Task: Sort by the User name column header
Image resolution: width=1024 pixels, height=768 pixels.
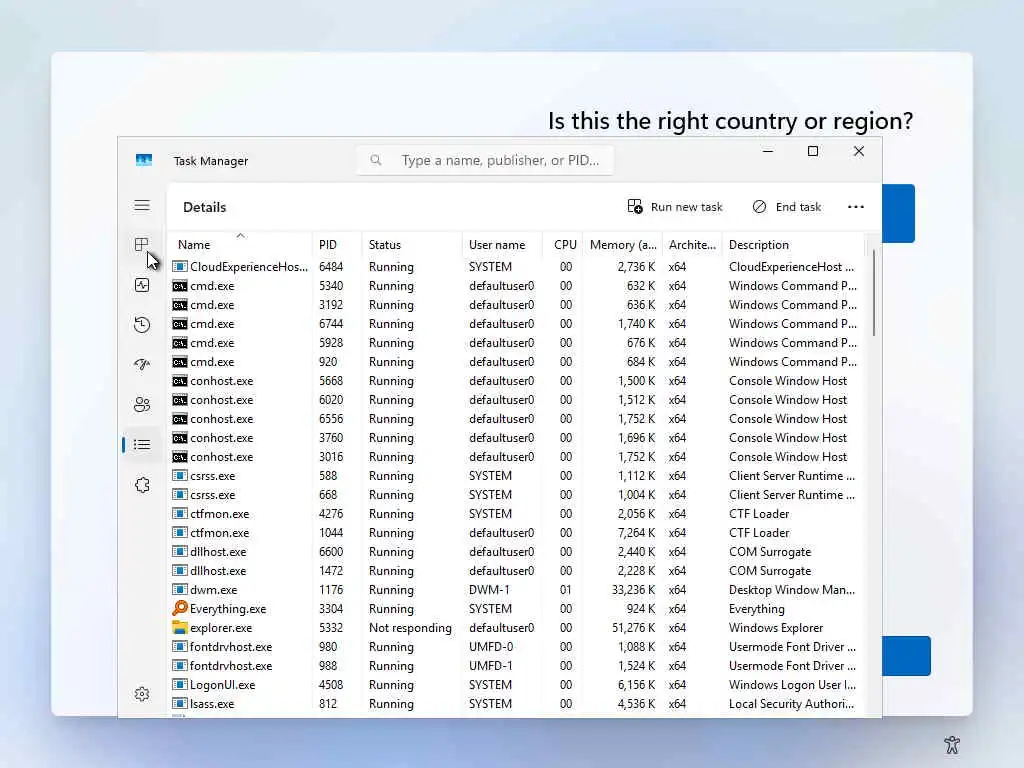Action: [502, 245]
